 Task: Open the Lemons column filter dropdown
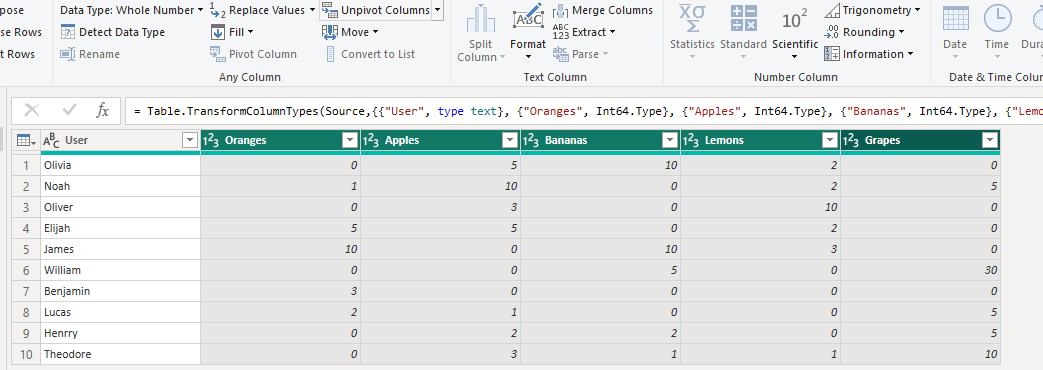coord(830,140)
